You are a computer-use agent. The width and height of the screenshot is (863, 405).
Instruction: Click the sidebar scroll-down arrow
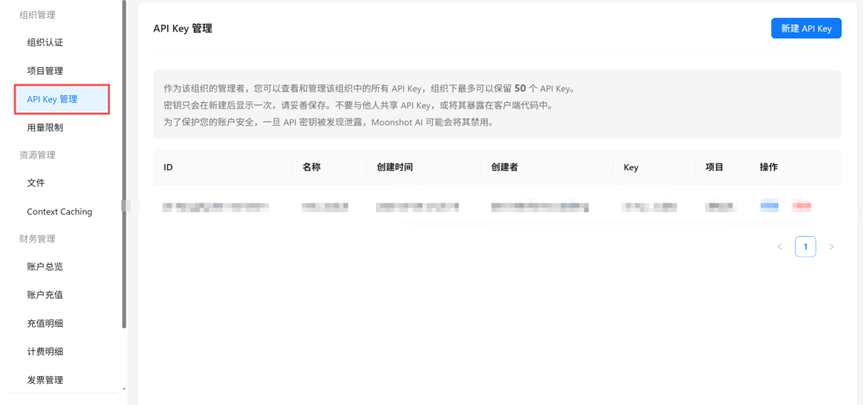tap(124, 389)
